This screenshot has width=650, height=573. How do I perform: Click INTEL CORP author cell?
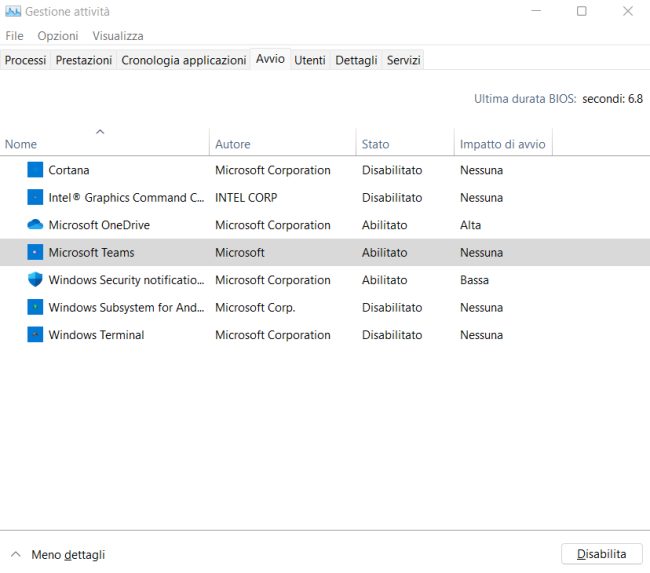pyautogui.click(x=246, y=197)
